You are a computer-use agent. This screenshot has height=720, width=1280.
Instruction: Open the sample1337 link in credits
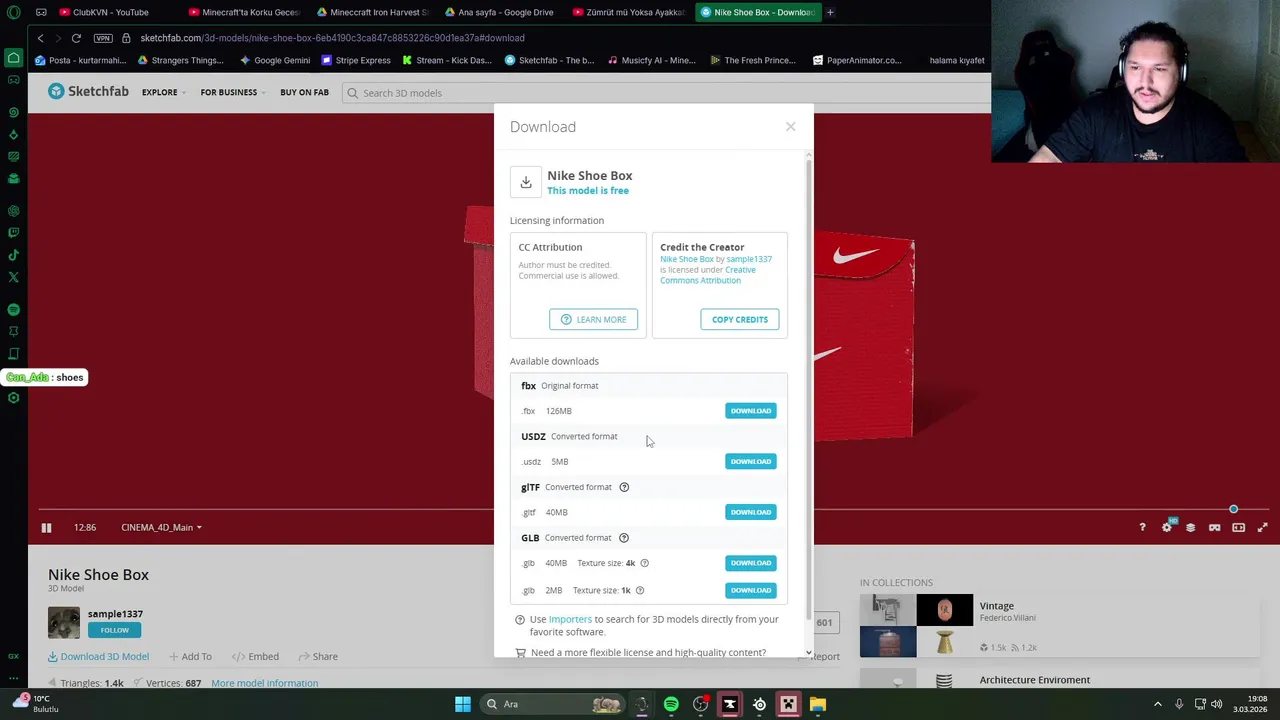pos(749,259)
